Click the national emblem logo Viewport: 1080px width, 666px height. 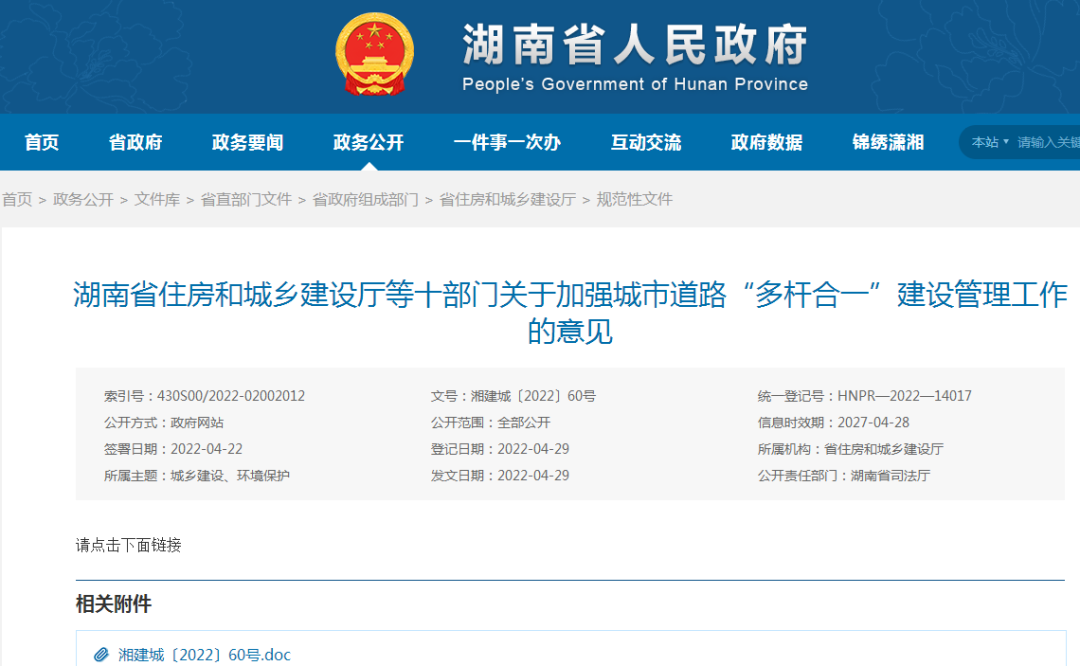tap(374, 54)
